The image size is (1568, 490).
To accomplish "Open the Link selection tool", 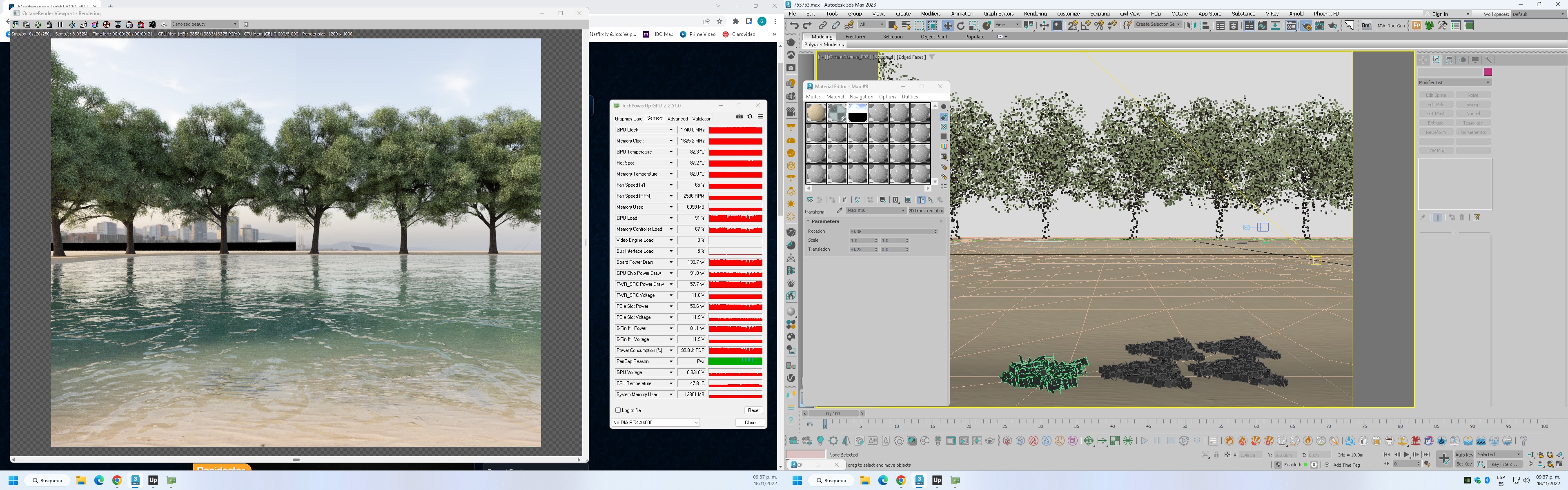I will 822,26.
